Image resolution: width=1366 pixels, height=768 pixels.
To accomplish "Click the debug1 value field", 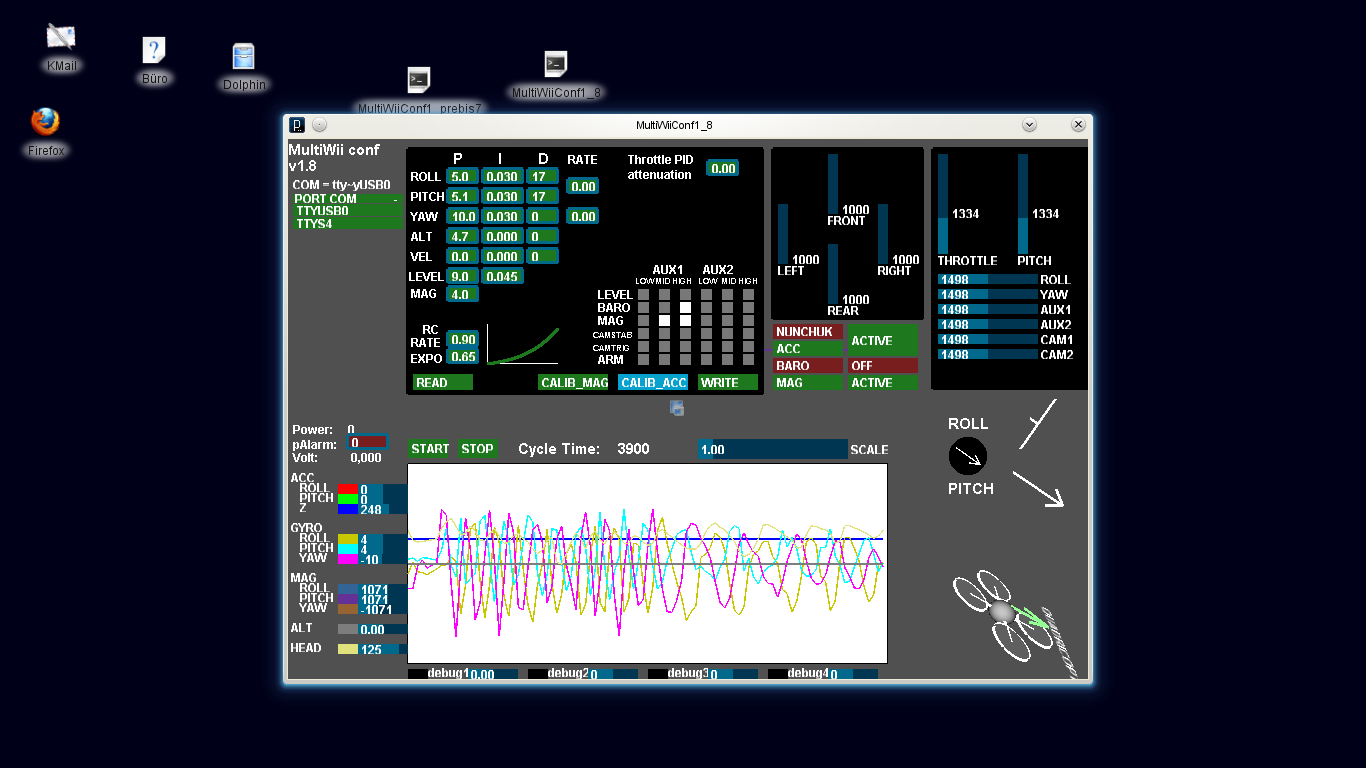I will pyautogui.click(x=492, y=674).
